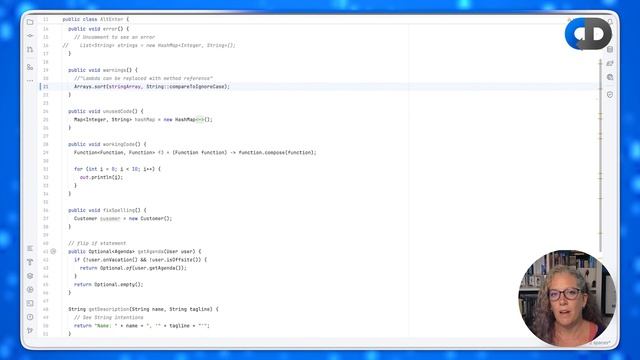Open the Terminal tool window icon

click(x=30, y=303)
